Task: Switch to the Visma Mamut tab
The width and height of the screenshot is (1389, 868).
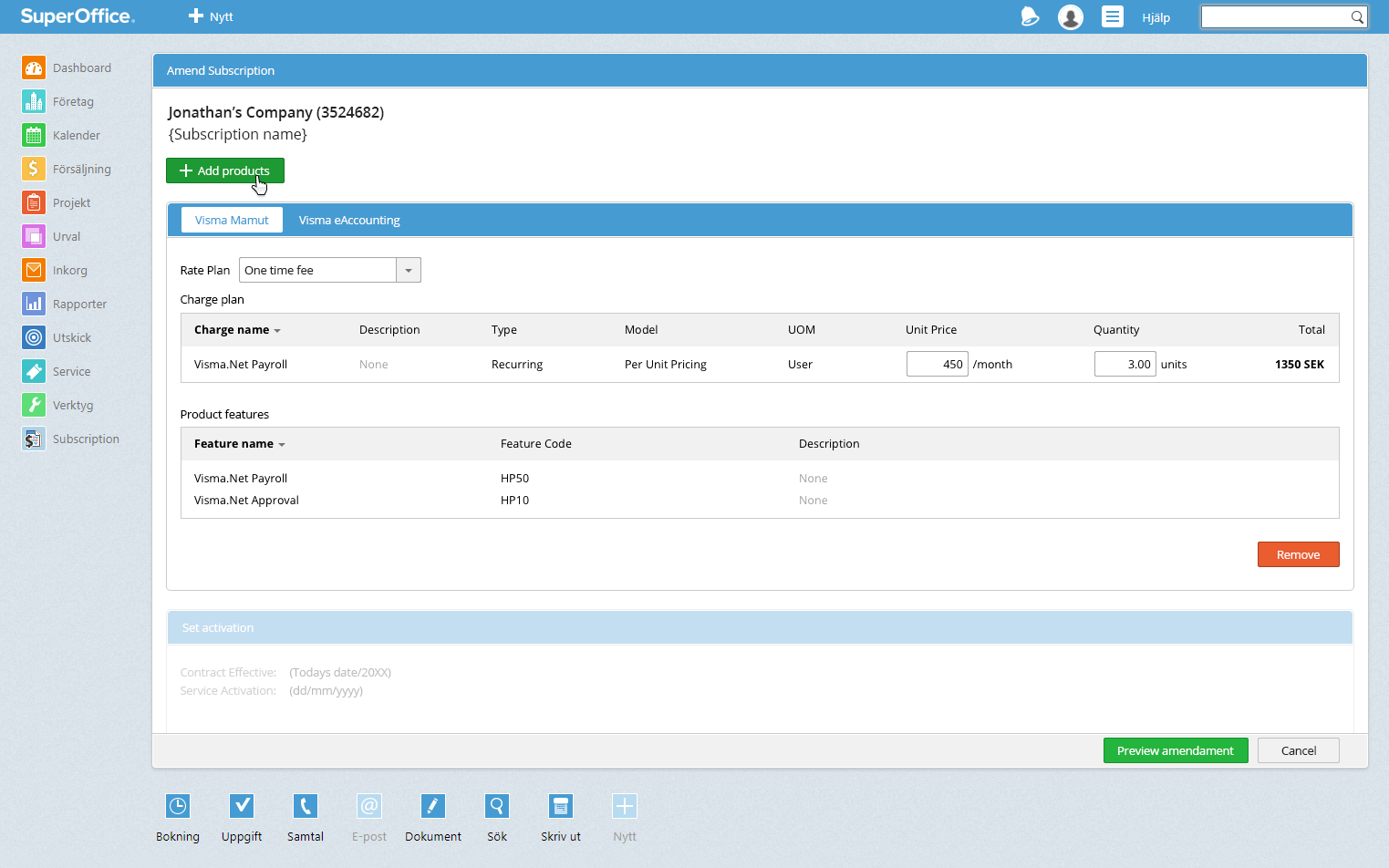Action: (232, 220)
